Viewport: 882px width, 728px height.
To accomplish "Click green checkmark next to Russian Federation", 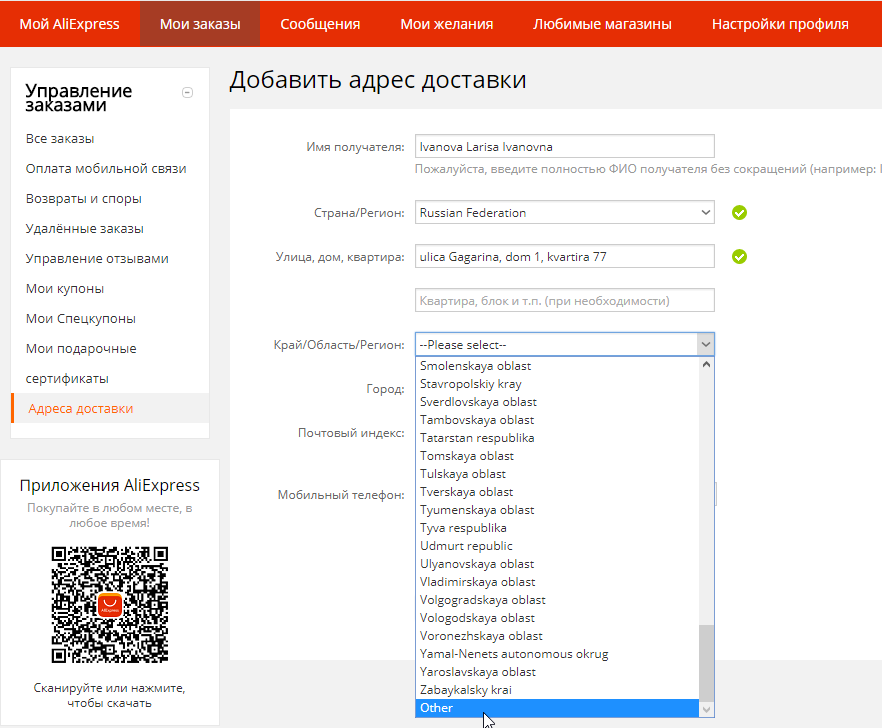I will [739, 213].
